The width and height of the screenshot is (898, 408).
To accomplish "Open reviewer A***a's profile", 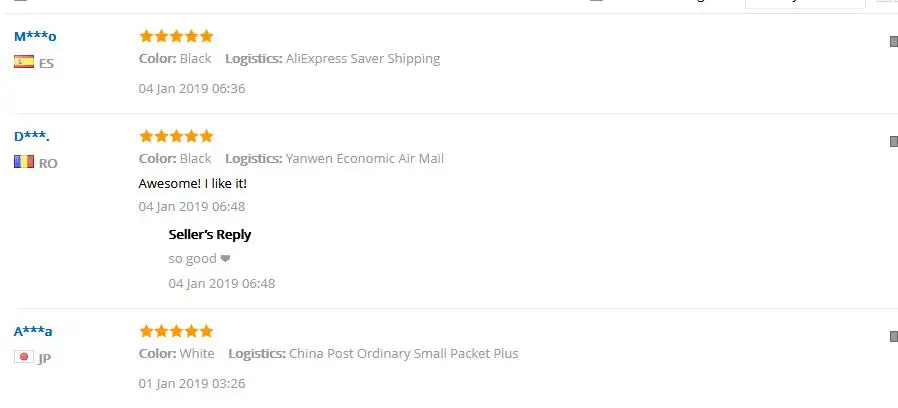I will [x=33, y=331].
